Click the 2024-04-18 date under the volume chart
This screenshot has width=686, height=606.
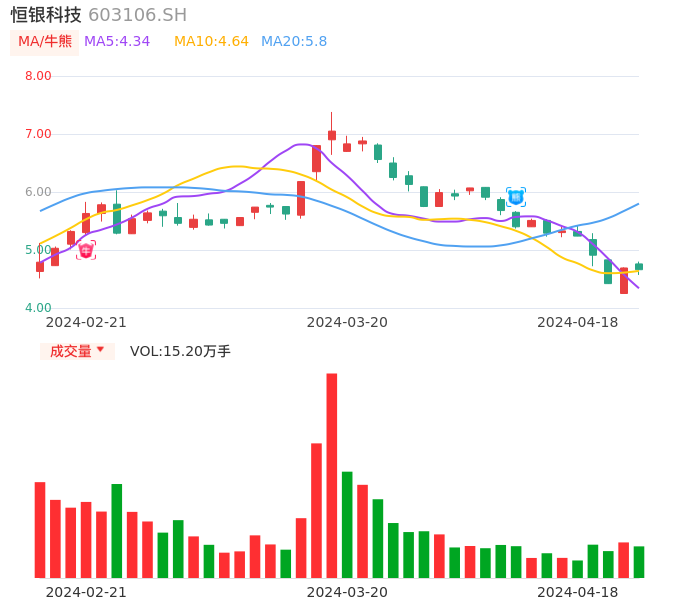(x=578, y=592)
